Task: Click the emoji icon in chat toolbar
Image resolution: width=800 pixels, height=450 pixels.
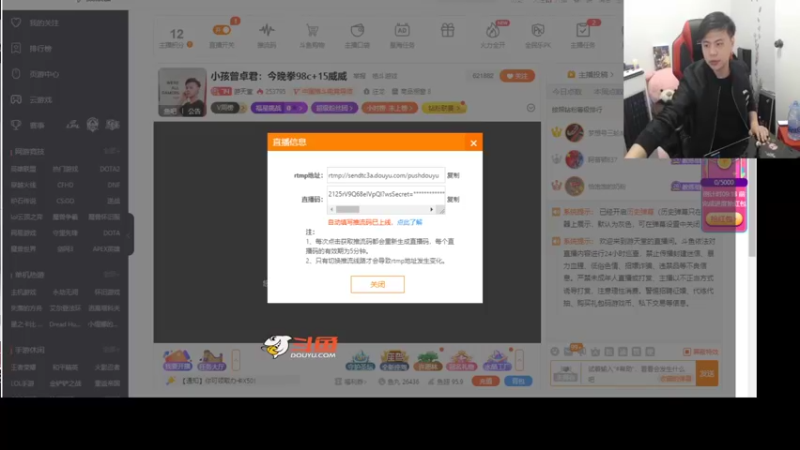Action: [x=555, y=352]
